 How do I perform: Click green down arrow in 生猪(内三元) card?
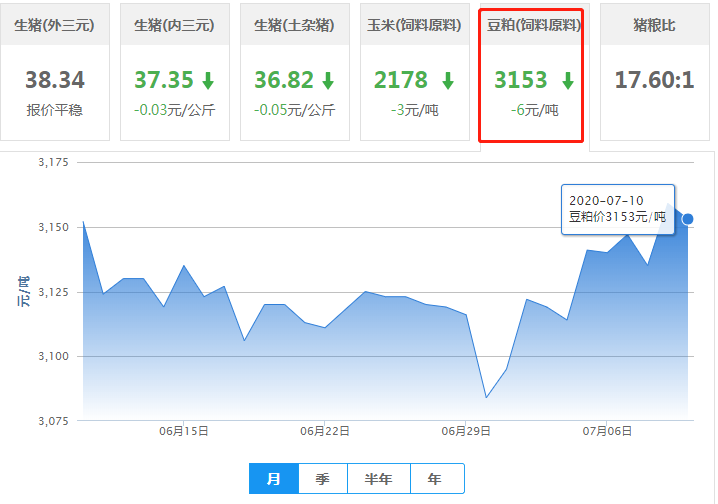pos(207,81)
